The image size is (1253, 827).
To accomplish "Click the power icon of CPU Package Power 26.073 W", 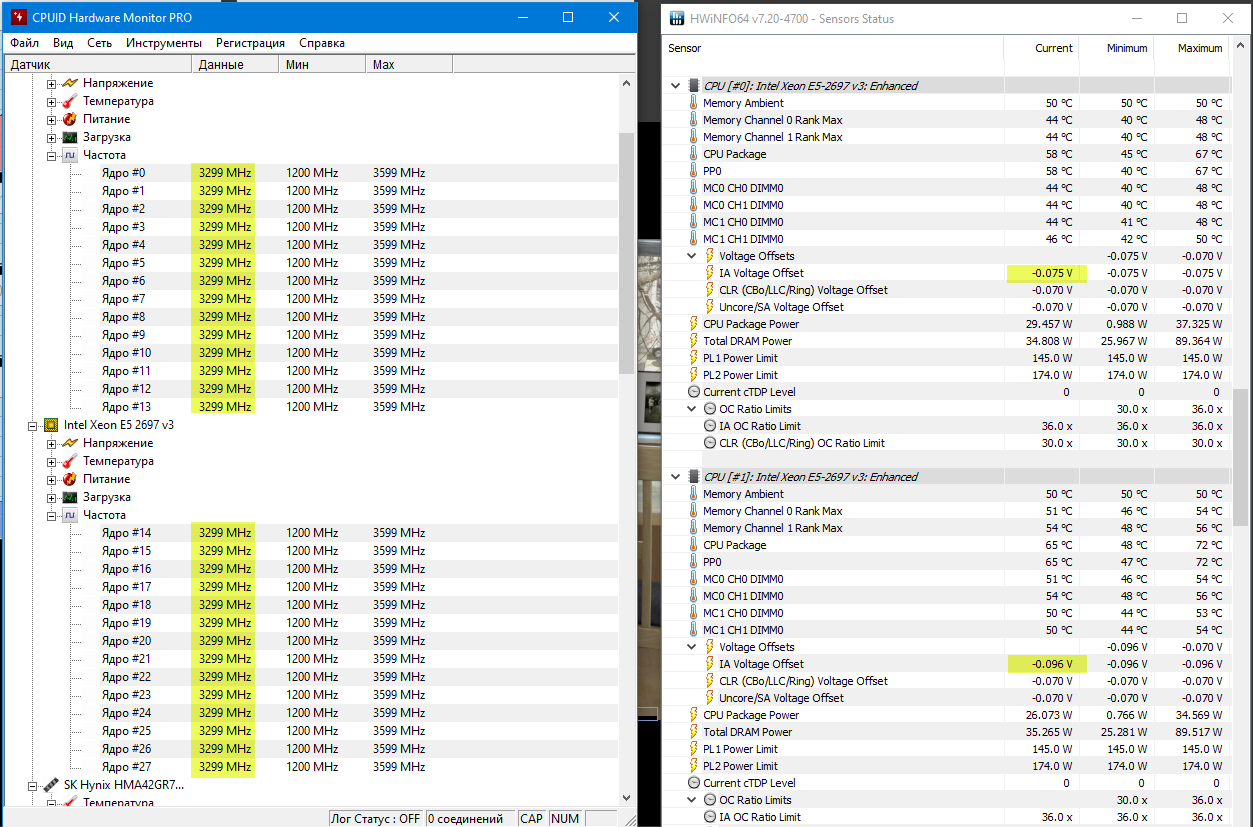I will [694, 715].
